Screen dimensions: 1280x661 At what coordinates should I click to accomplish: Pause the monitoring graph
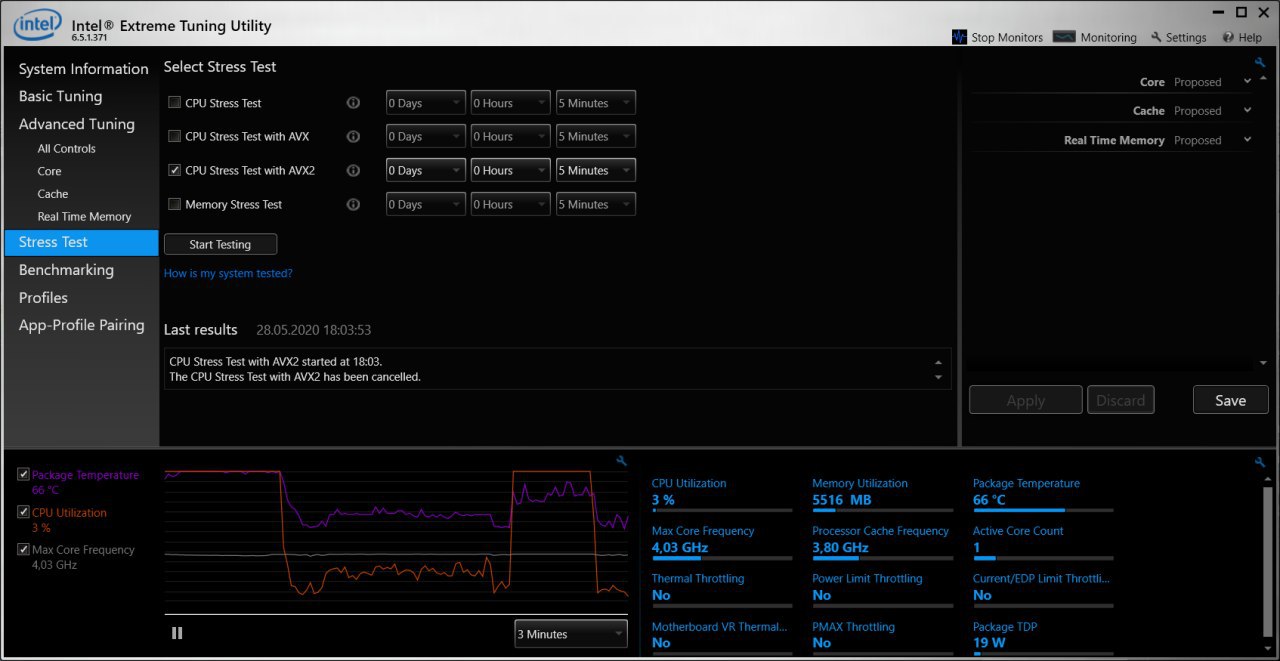[x=177, y=633]
